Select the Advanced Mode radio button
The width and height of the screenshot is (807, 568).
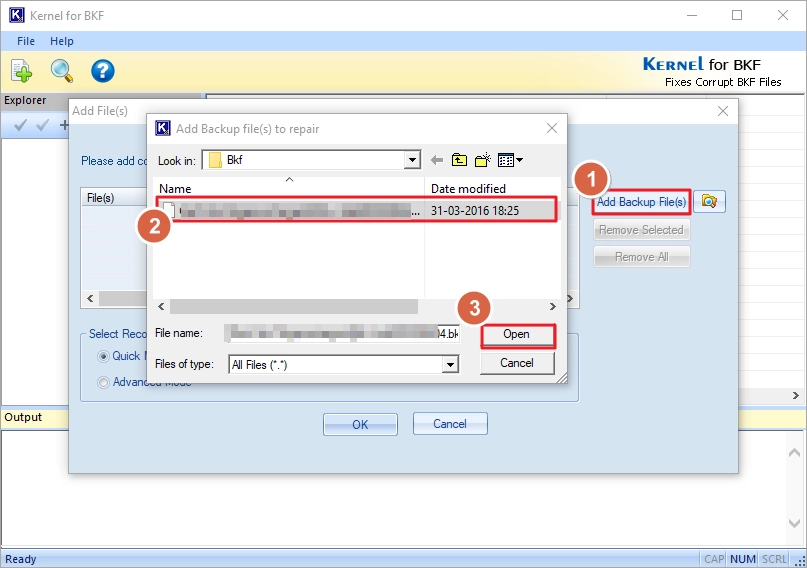[103, 382]
